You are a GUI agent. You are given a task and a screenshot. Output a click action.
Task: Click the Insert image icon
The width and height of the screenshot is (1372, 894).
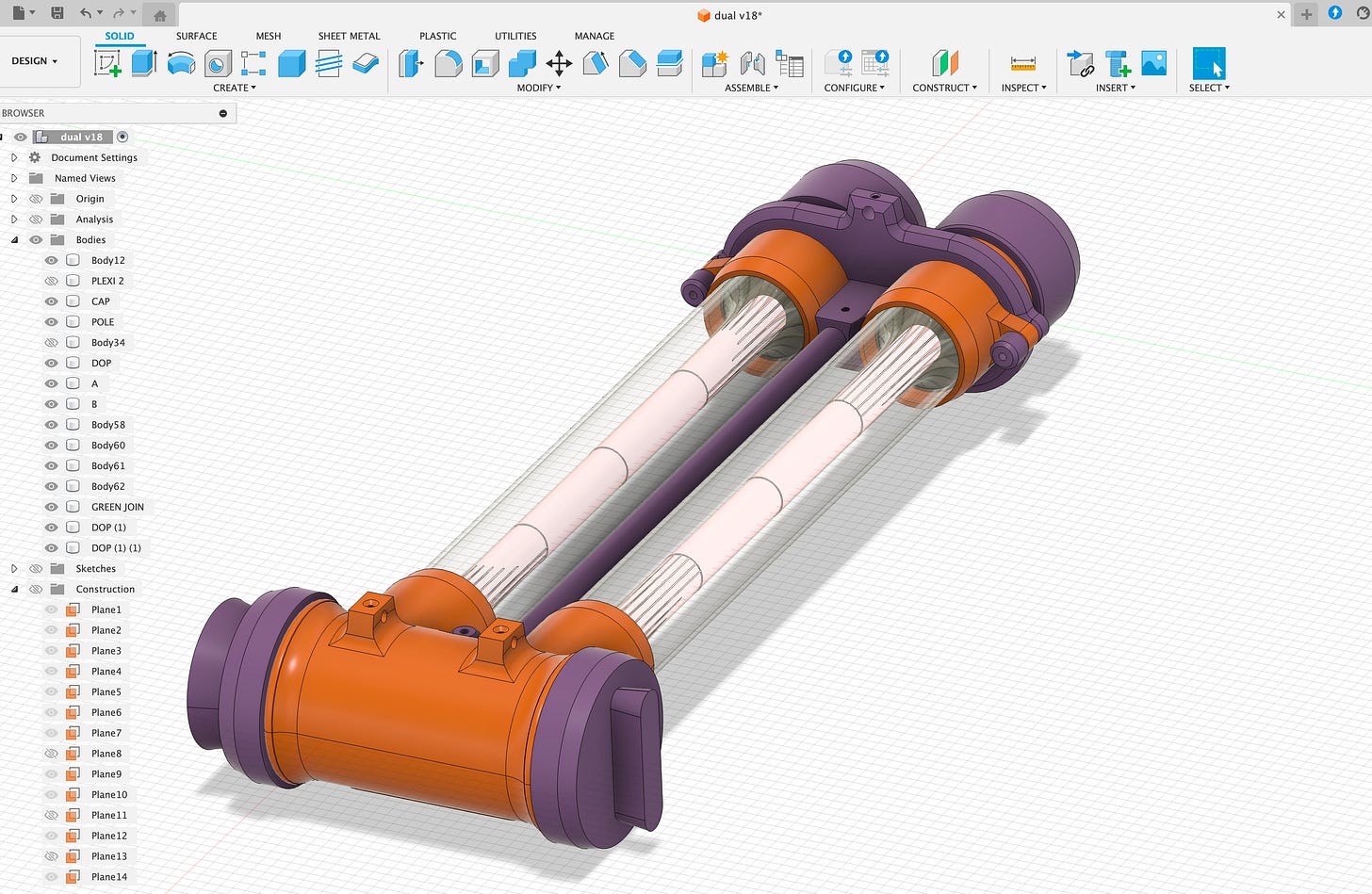1154,63
